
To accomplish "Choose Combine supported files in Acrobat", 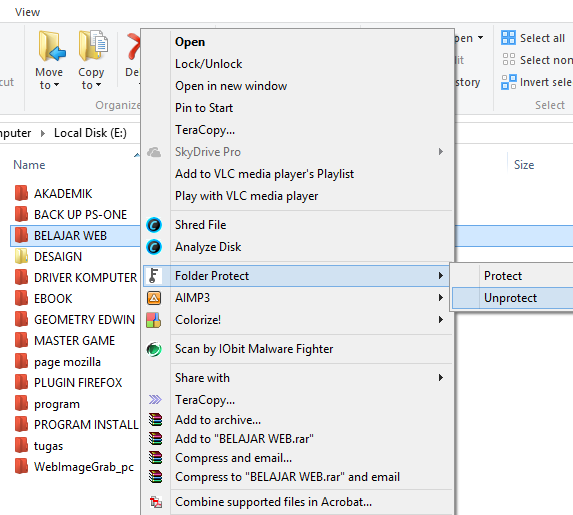I will 273,502.
